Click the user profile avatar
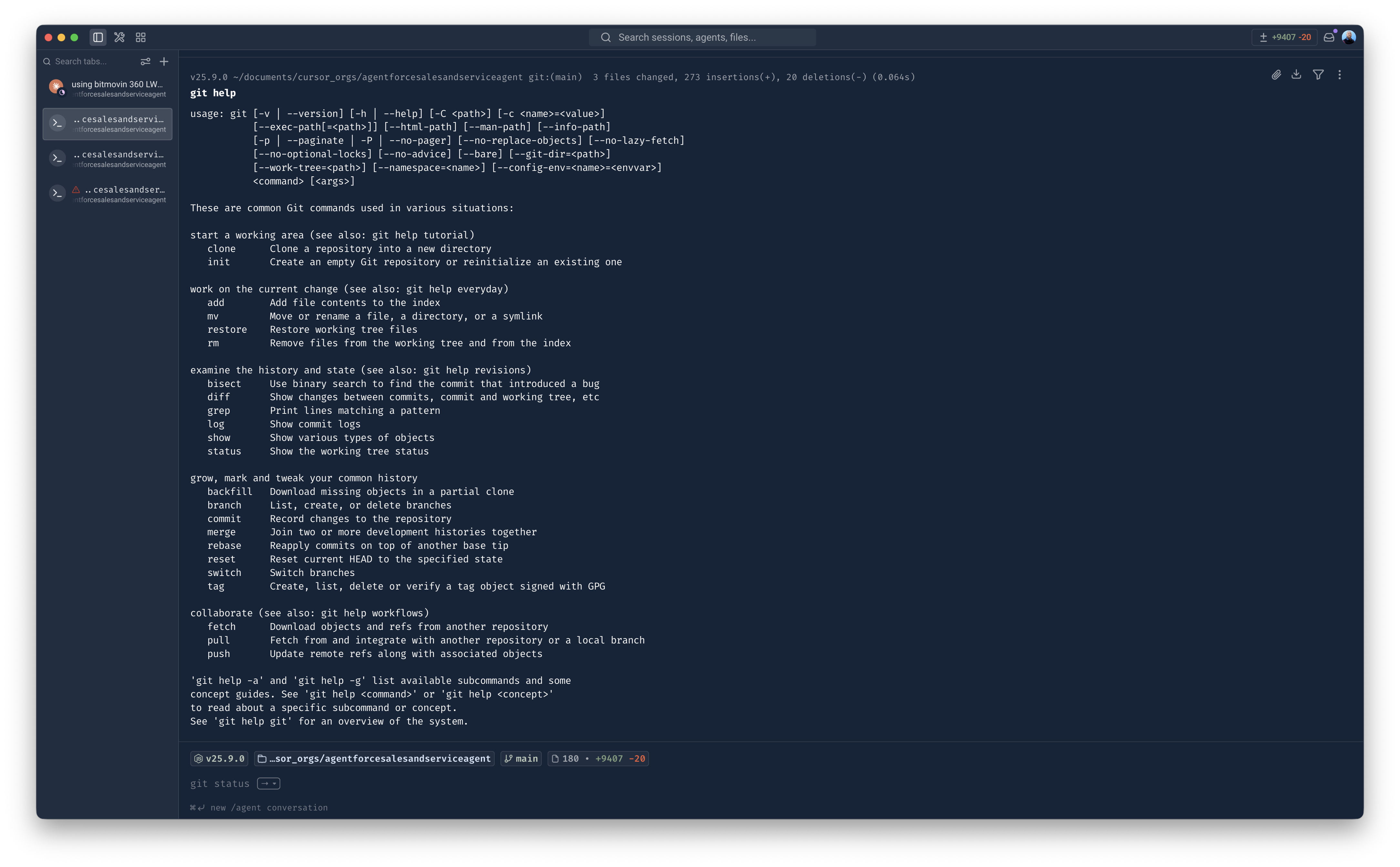The image size is (1400, 867). point(1348,37)
